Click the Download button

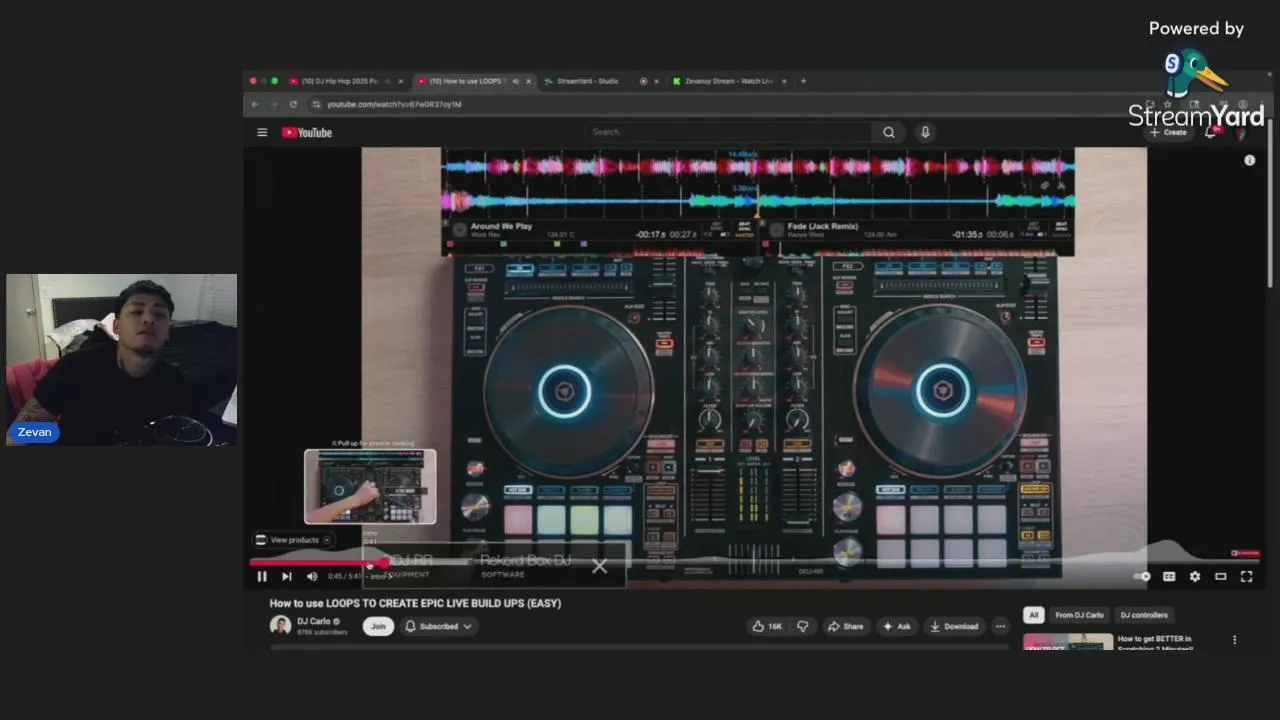pos(954,626)
